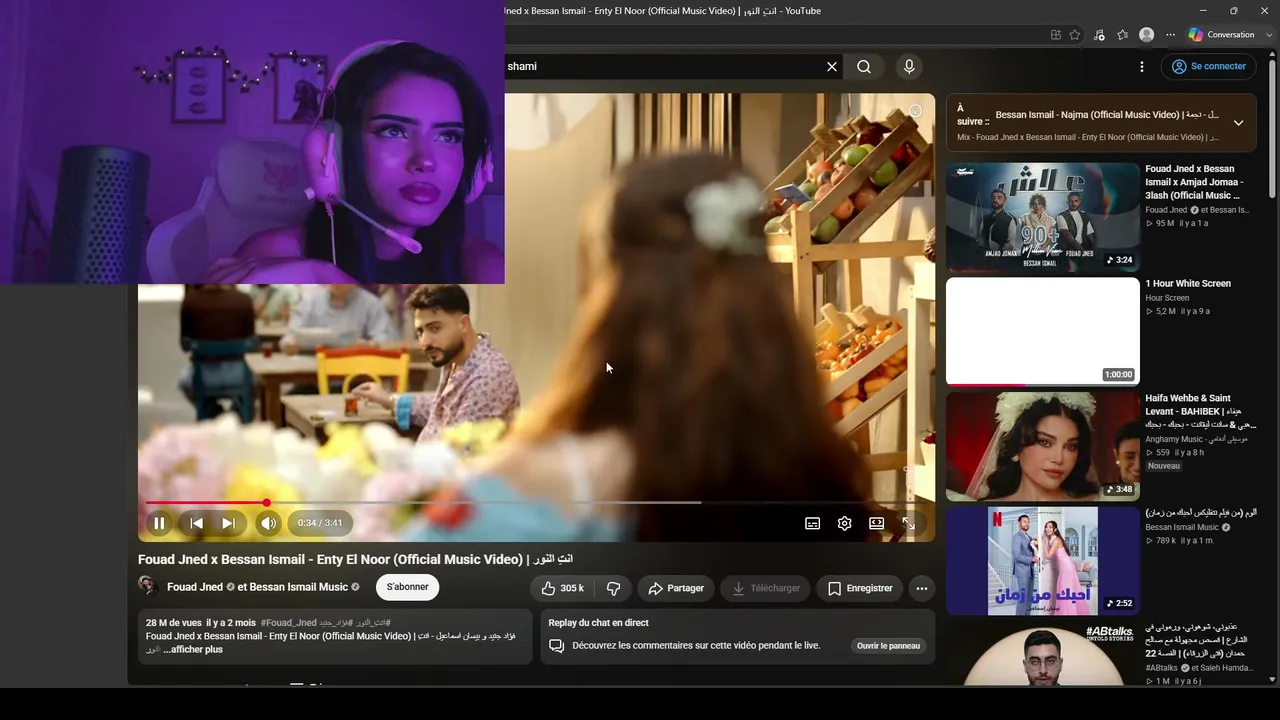Click the YouTube search magnifier button
Screen dimensions: 1280x720
864,66
